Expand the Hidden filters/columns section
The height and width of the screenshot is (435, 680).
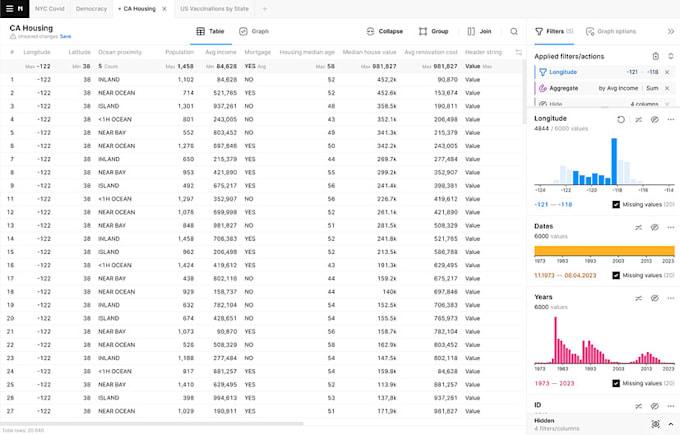point(670,424)
